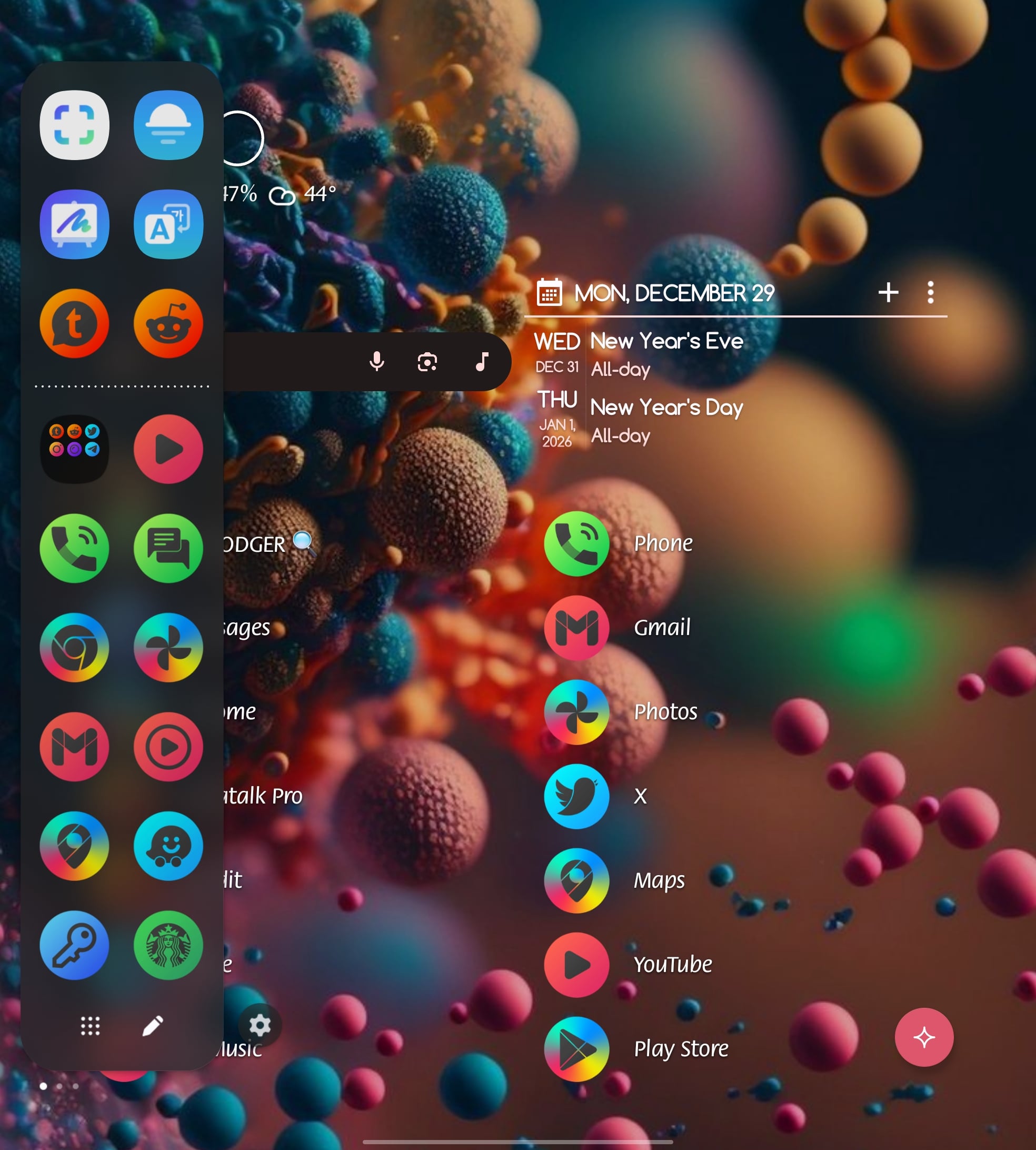Open the password key app icon
This screenshot has width=1036, height=1150.
click(x=74, y=945)
